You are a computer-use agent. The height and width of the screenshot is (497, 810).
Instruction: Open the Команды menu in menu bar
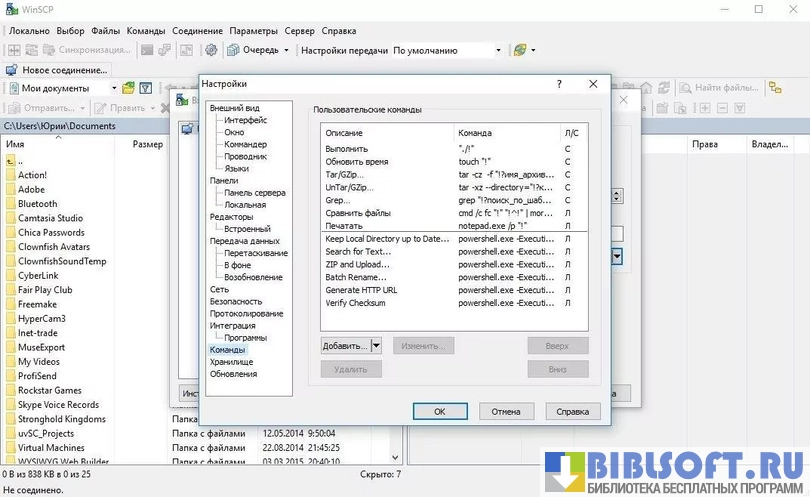146,31
